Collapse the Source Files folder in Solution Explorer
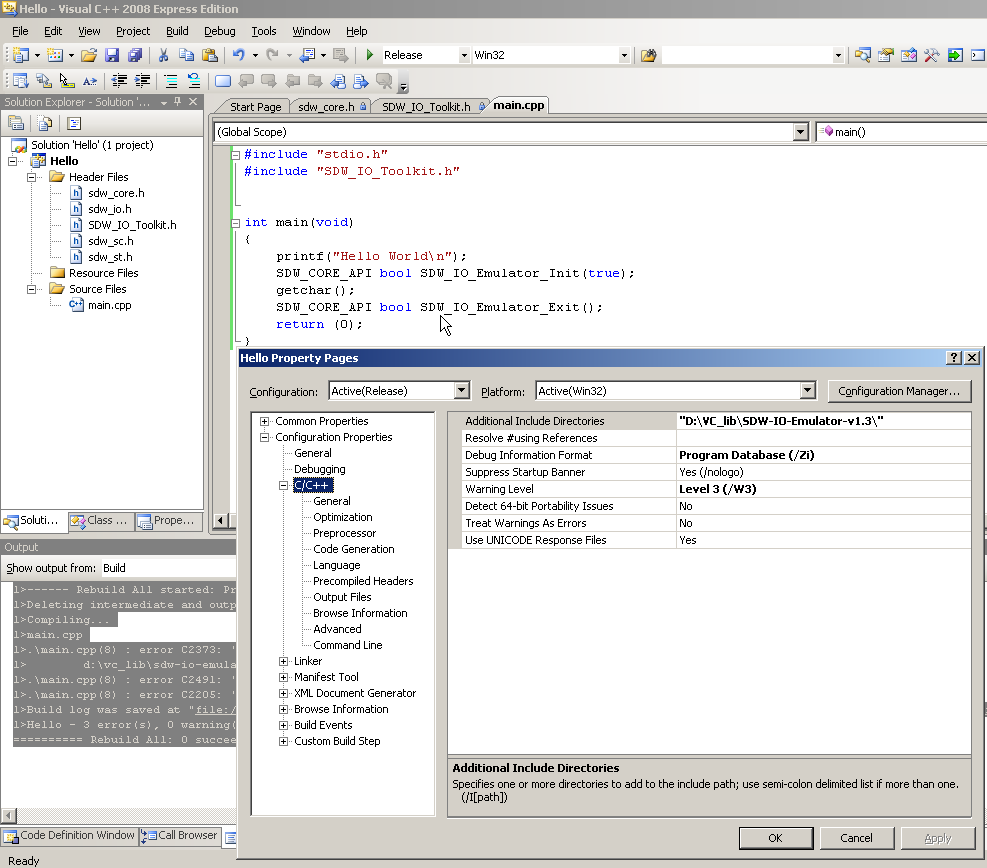This screenshot has width=987, height=868. [31, 290]
